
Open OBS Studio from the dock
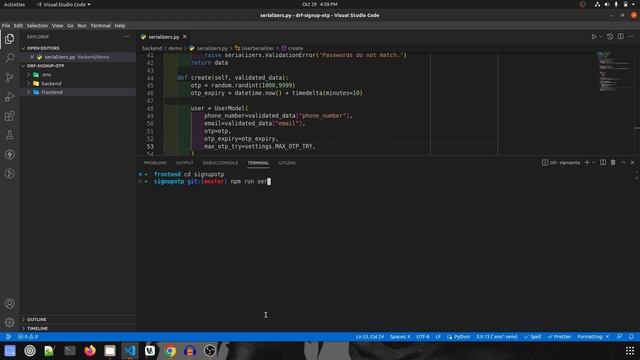pyautogui.click(x=210, y=351)
